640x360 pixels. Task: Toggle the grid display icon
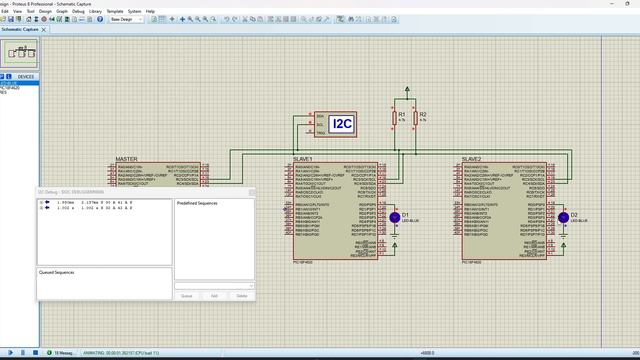coord(162,19)
